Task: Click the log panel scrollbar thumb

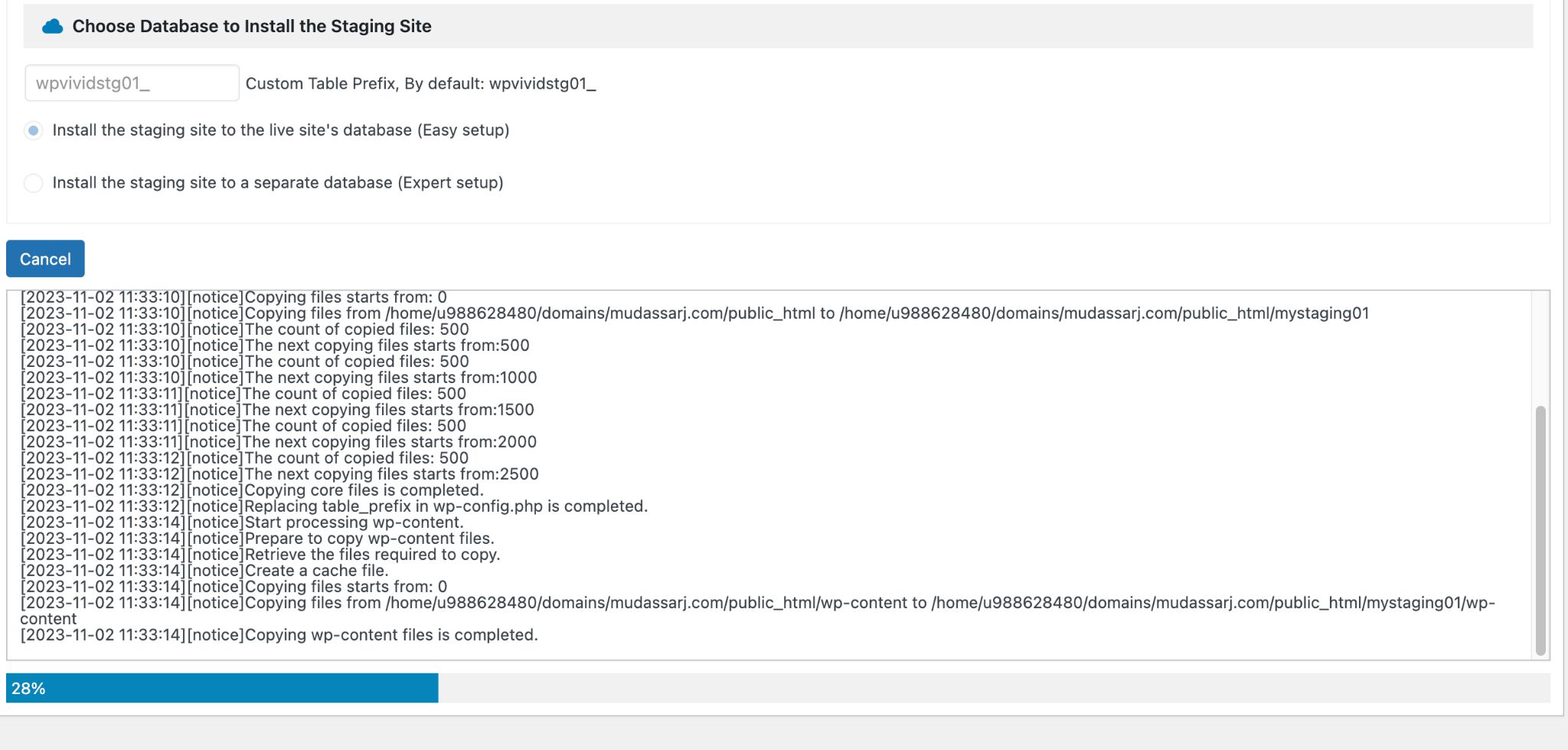Action: 1540,530
